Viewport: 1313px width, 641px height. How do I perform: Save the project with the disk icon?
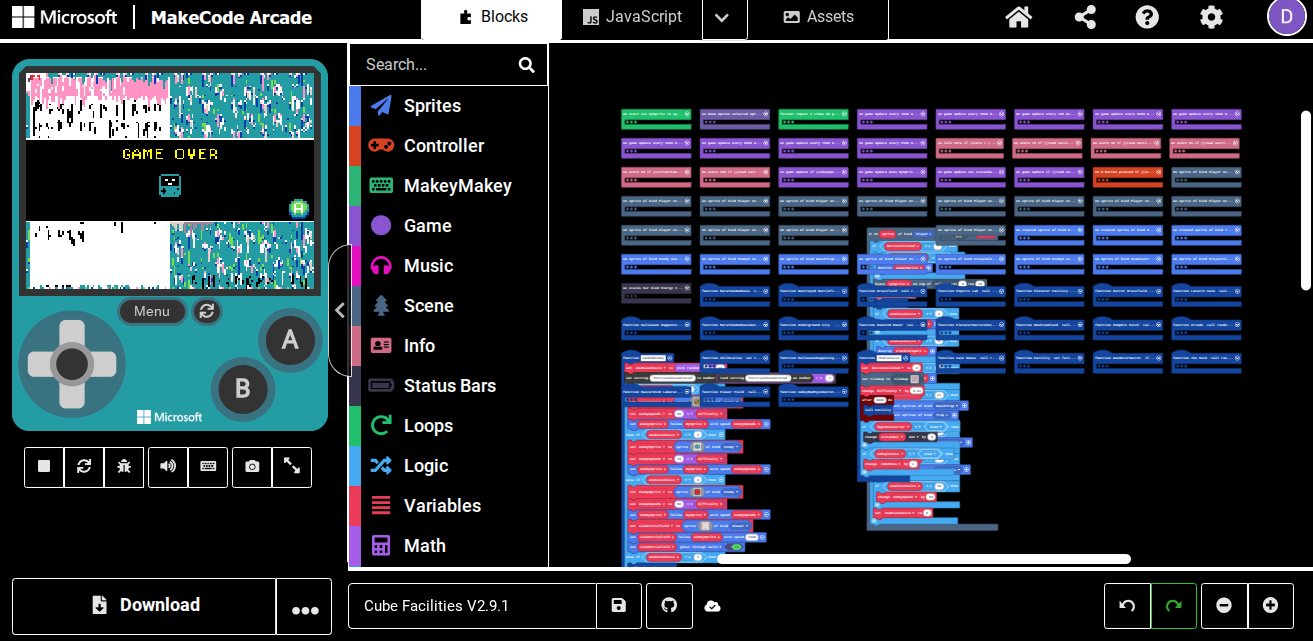tap(619, 606)
